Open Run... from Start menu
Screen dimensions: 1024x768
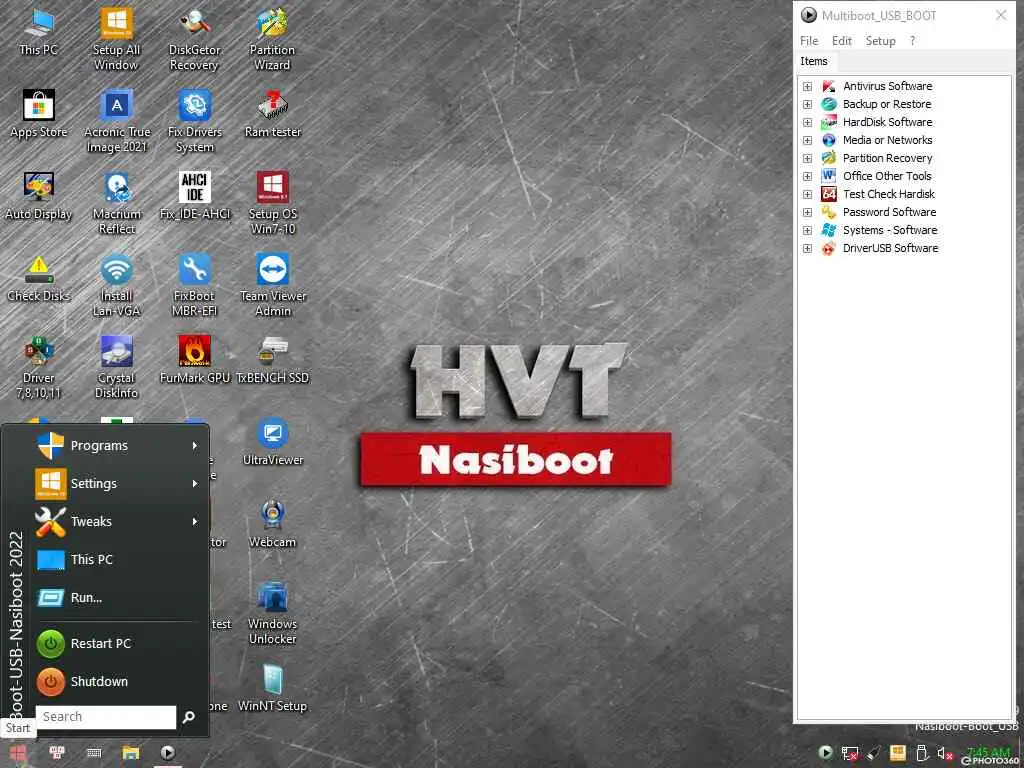[x=118, y=597]
